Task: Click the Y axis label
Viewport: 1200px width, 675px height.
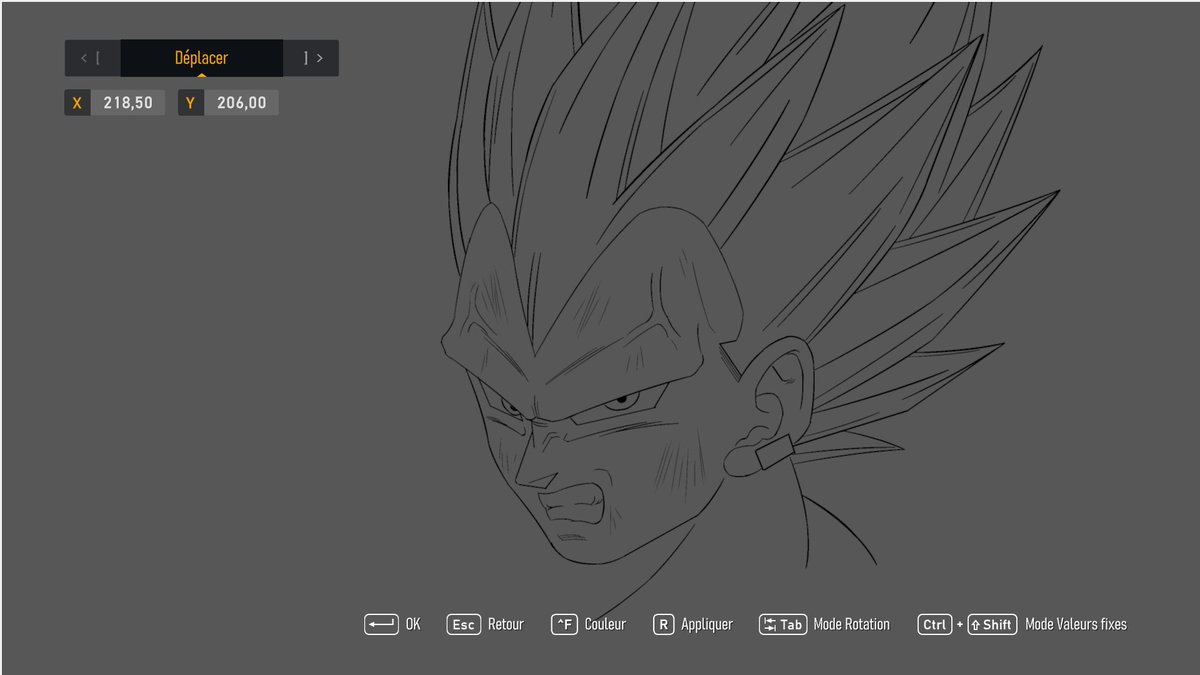Action: pyautogui.click(x=190, y=102)
